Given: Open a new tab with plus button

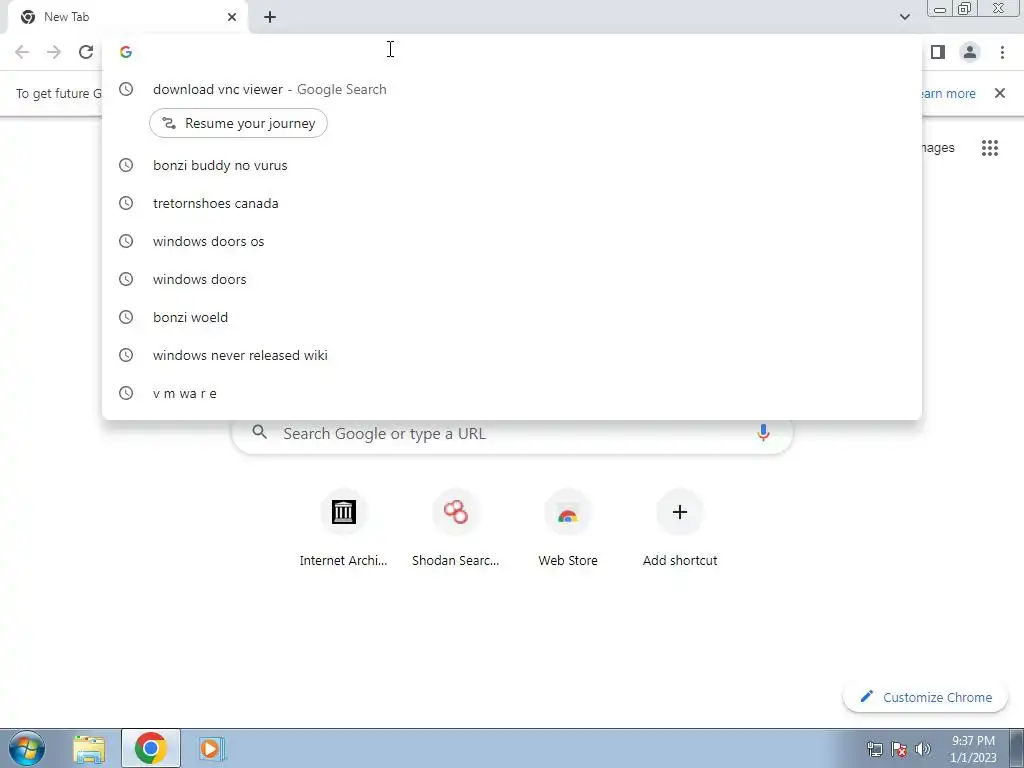Looking at the screenshot, I should click(x=270, y=17).
